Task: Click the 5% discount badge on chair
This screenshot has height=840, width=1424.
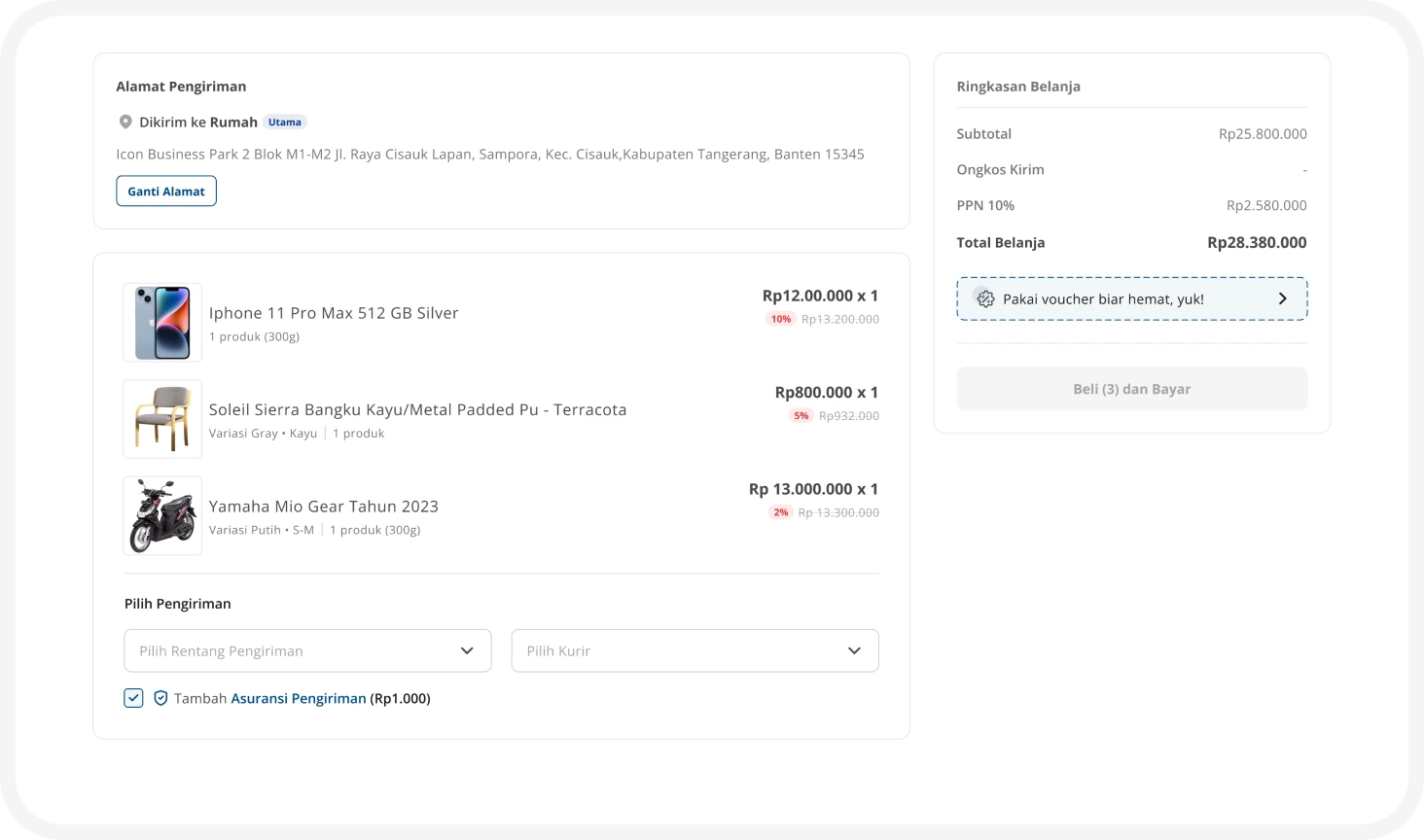Action: tap(801, 416)
